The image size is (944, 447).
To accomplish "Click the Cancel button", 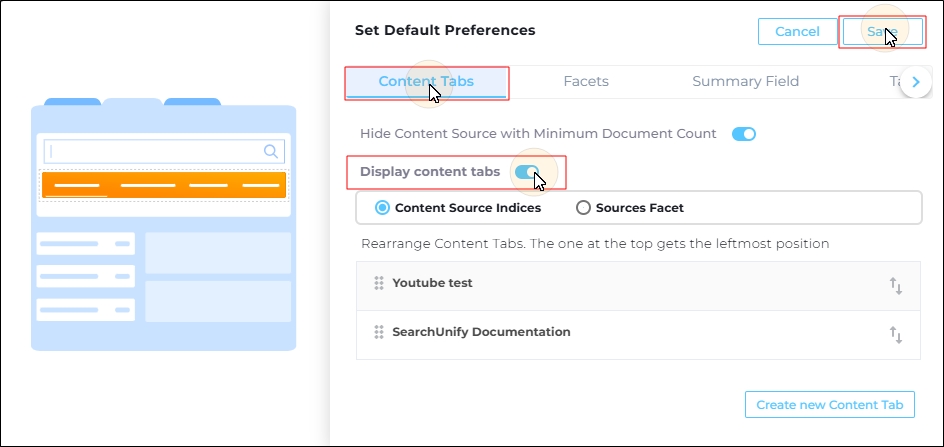I will [797, 31].
